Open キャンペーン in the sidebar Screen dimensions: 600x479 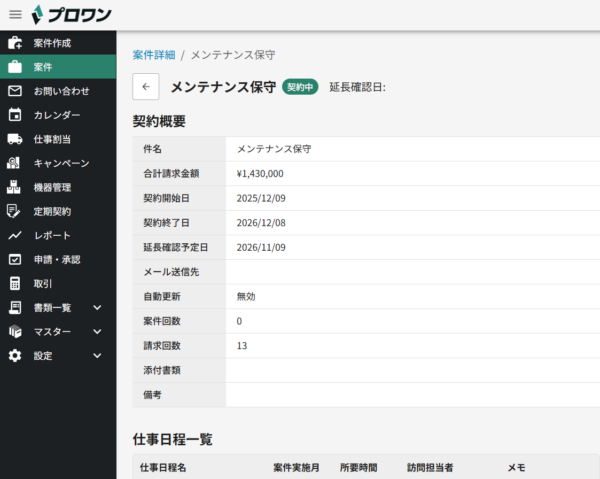(61, 163)
